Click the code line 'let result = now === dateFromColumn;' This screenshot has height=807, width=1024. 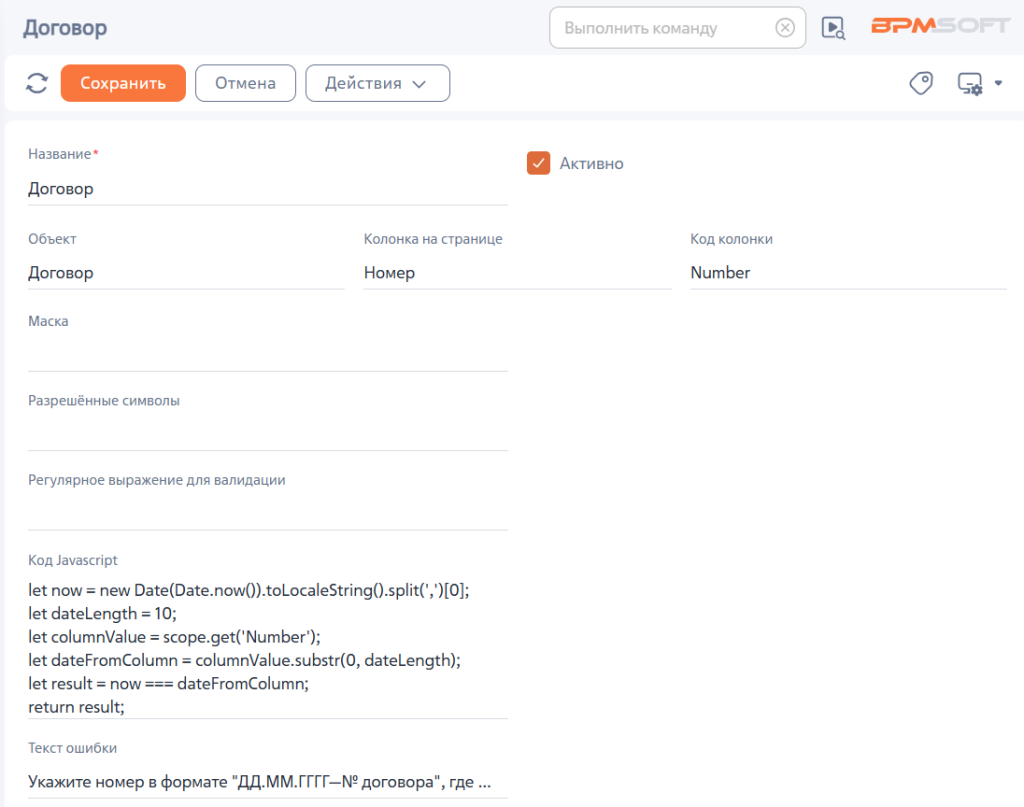[168, 684]
